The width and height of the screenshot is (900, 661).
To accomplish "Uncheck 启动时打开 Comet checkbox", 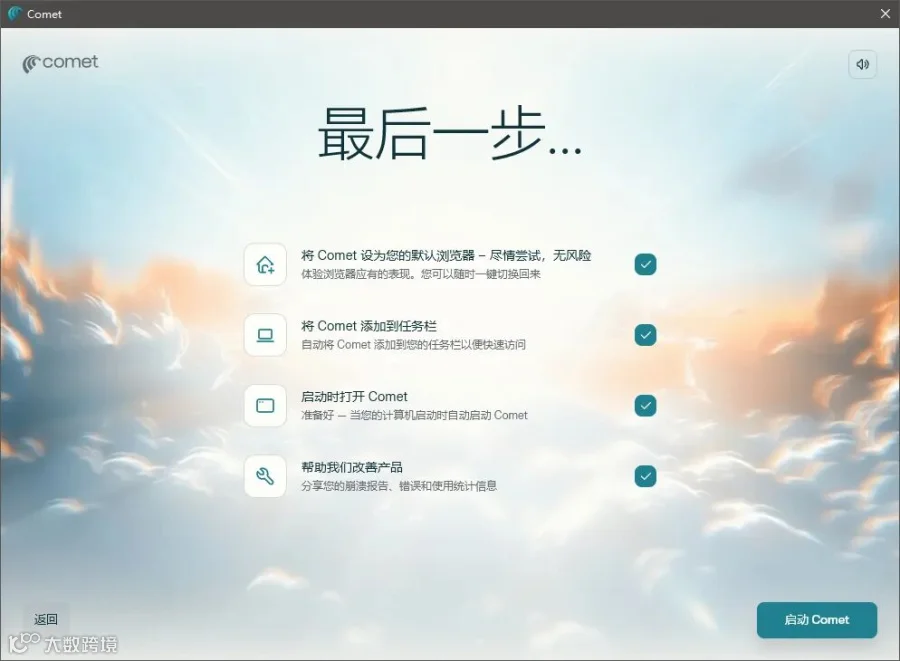I will pos(645,406).
